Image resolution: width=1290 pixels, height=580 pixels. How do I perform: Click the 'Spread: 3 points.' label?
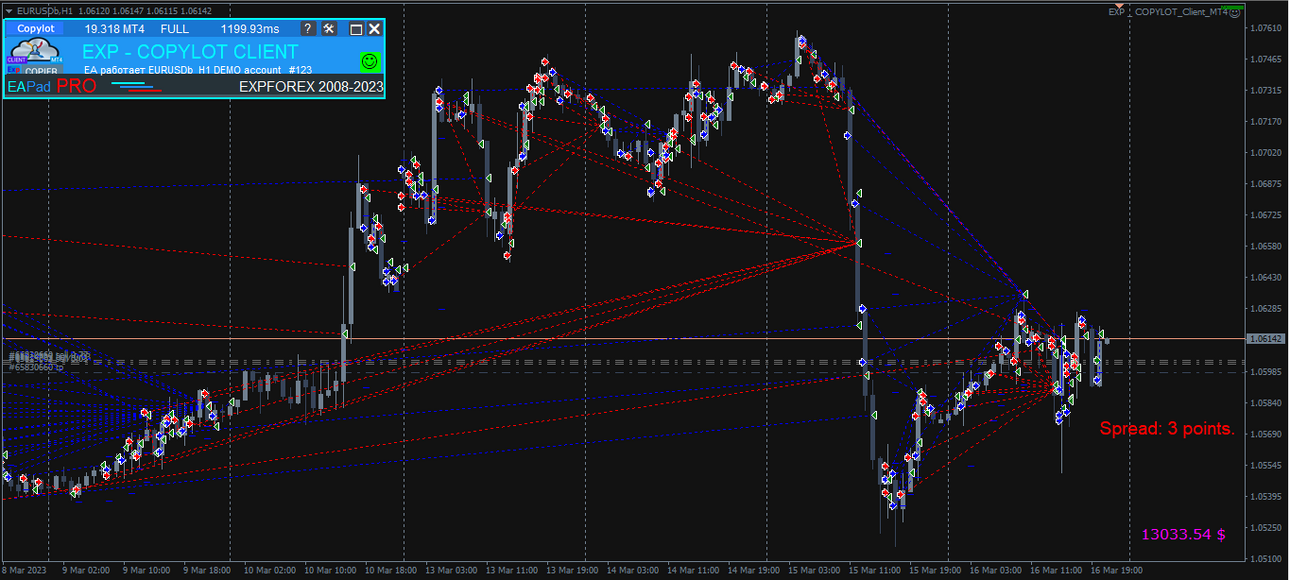[x=1167, y=428]
